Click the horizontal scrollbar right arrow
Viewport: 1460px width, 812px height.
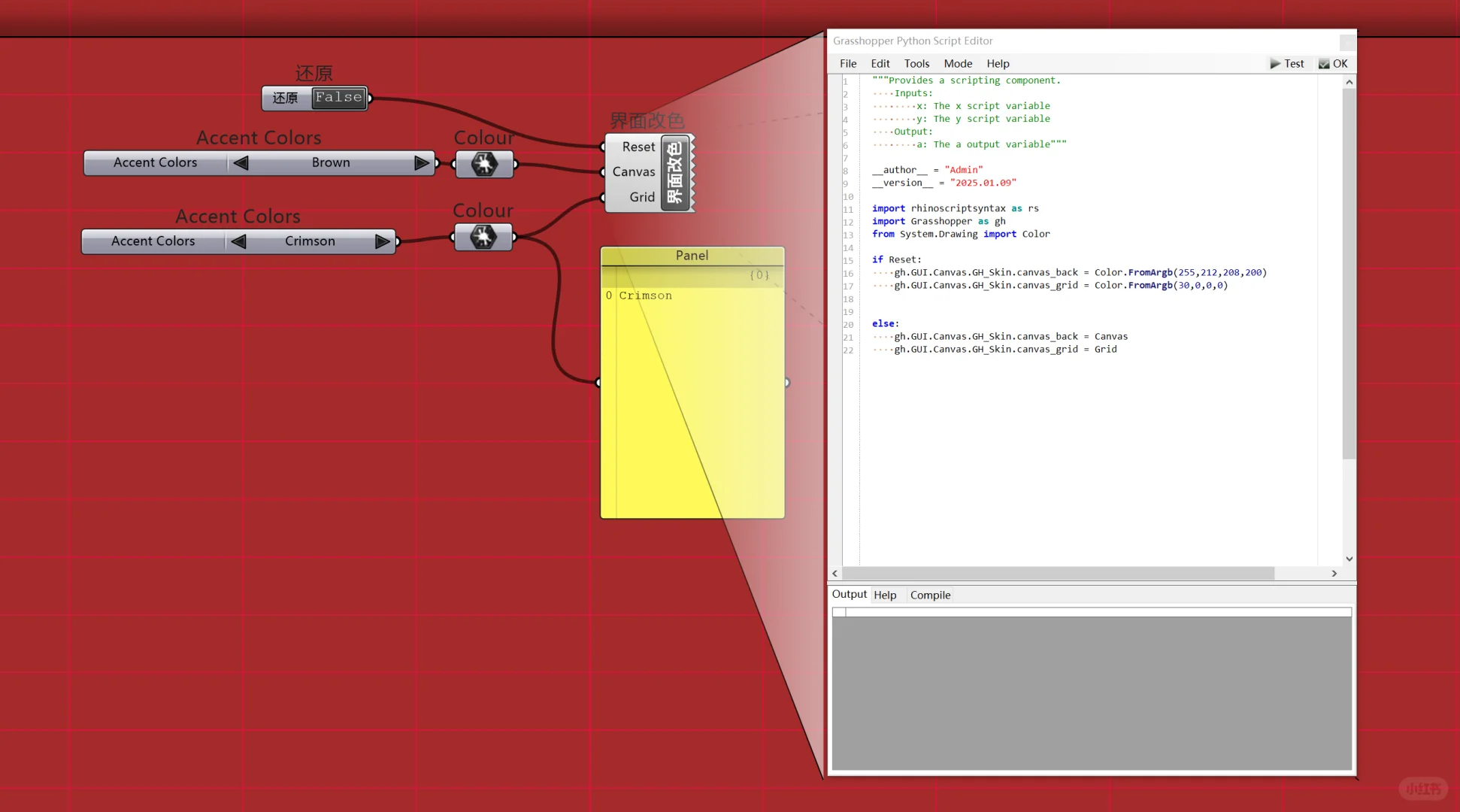[x=1334, y=573]
